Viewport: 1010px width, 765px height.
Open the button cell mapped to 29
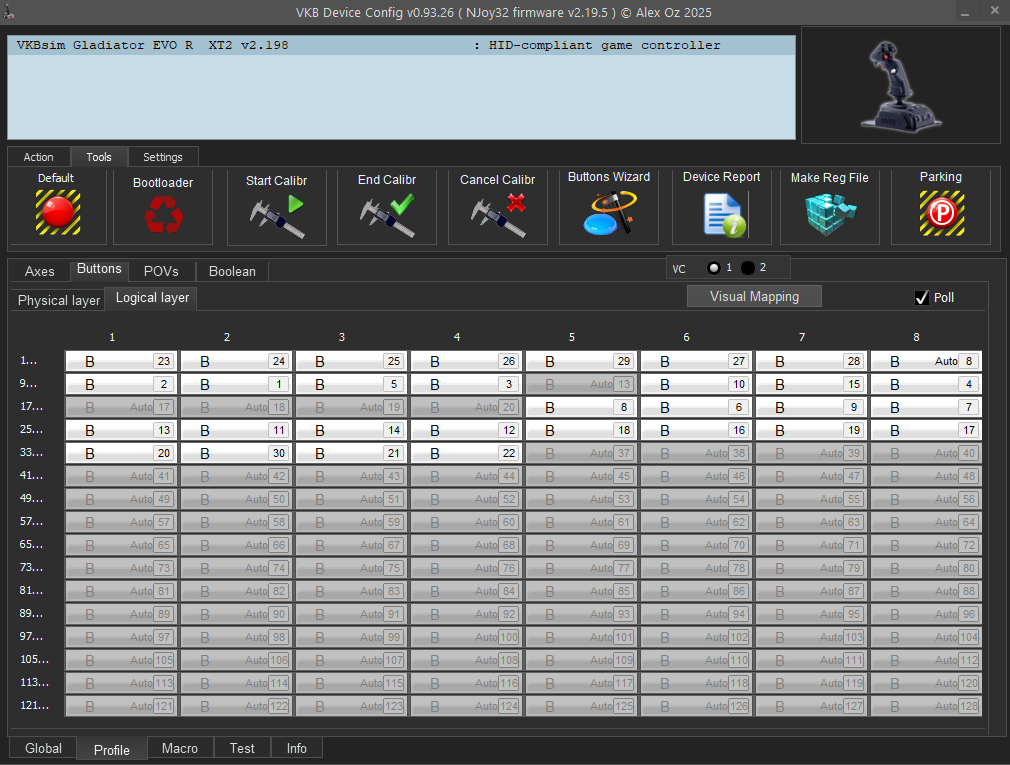pyautogui.click(x=582, y=361)
